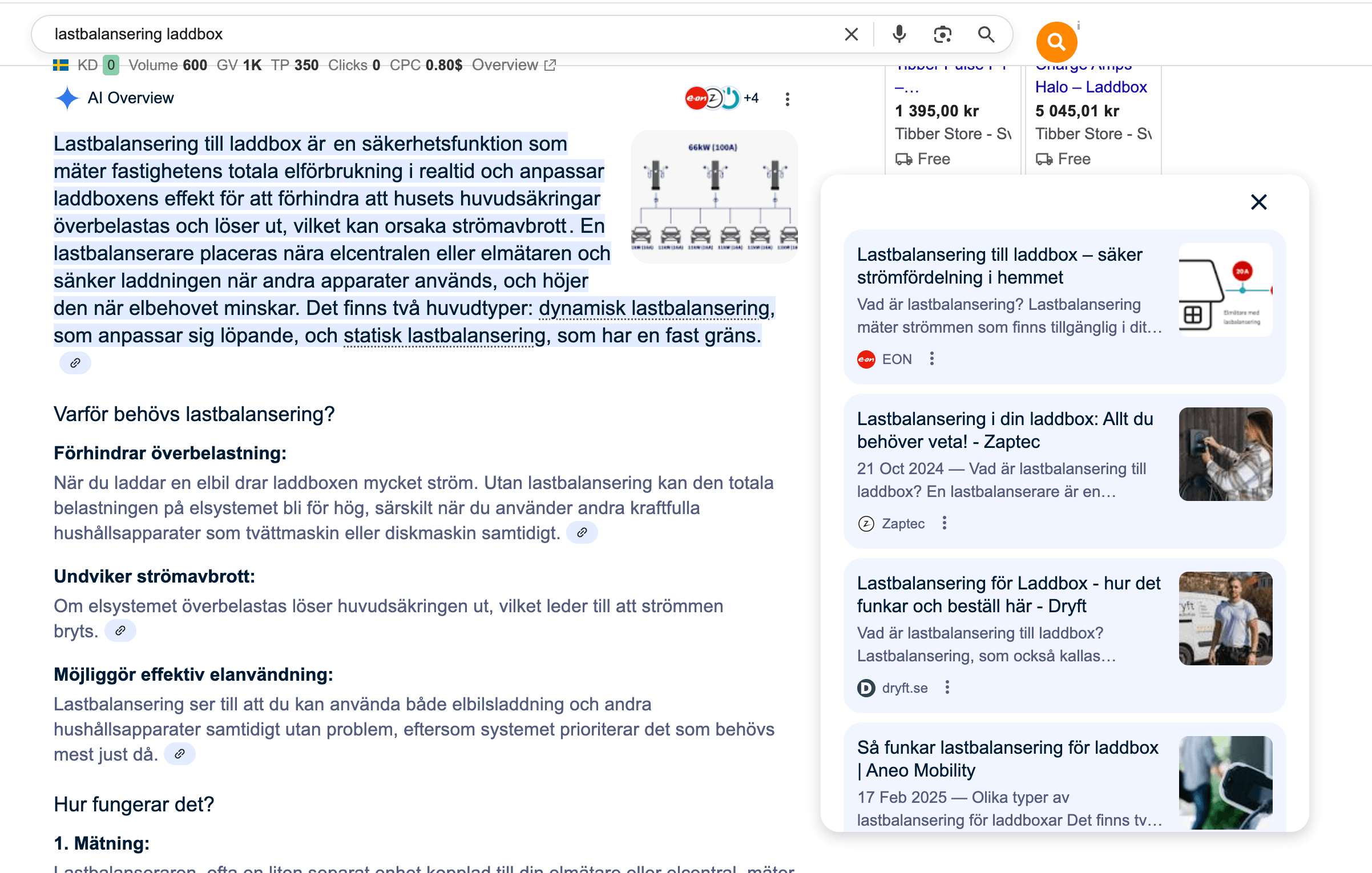
Task: Click KD score badge 0
Action: pyautogui.click(x=111, y=65)
